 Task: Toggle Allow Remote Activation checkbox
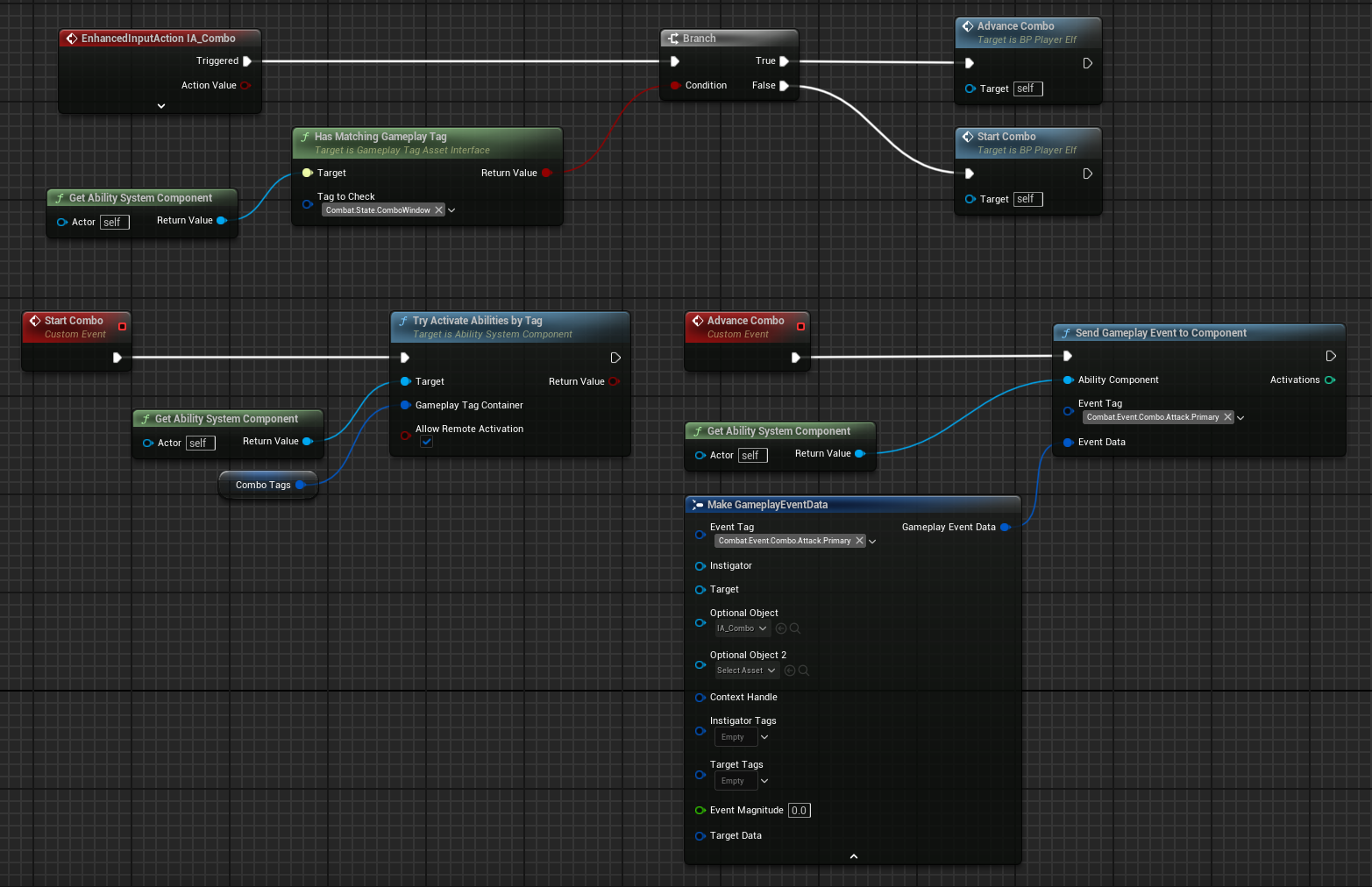426,442
